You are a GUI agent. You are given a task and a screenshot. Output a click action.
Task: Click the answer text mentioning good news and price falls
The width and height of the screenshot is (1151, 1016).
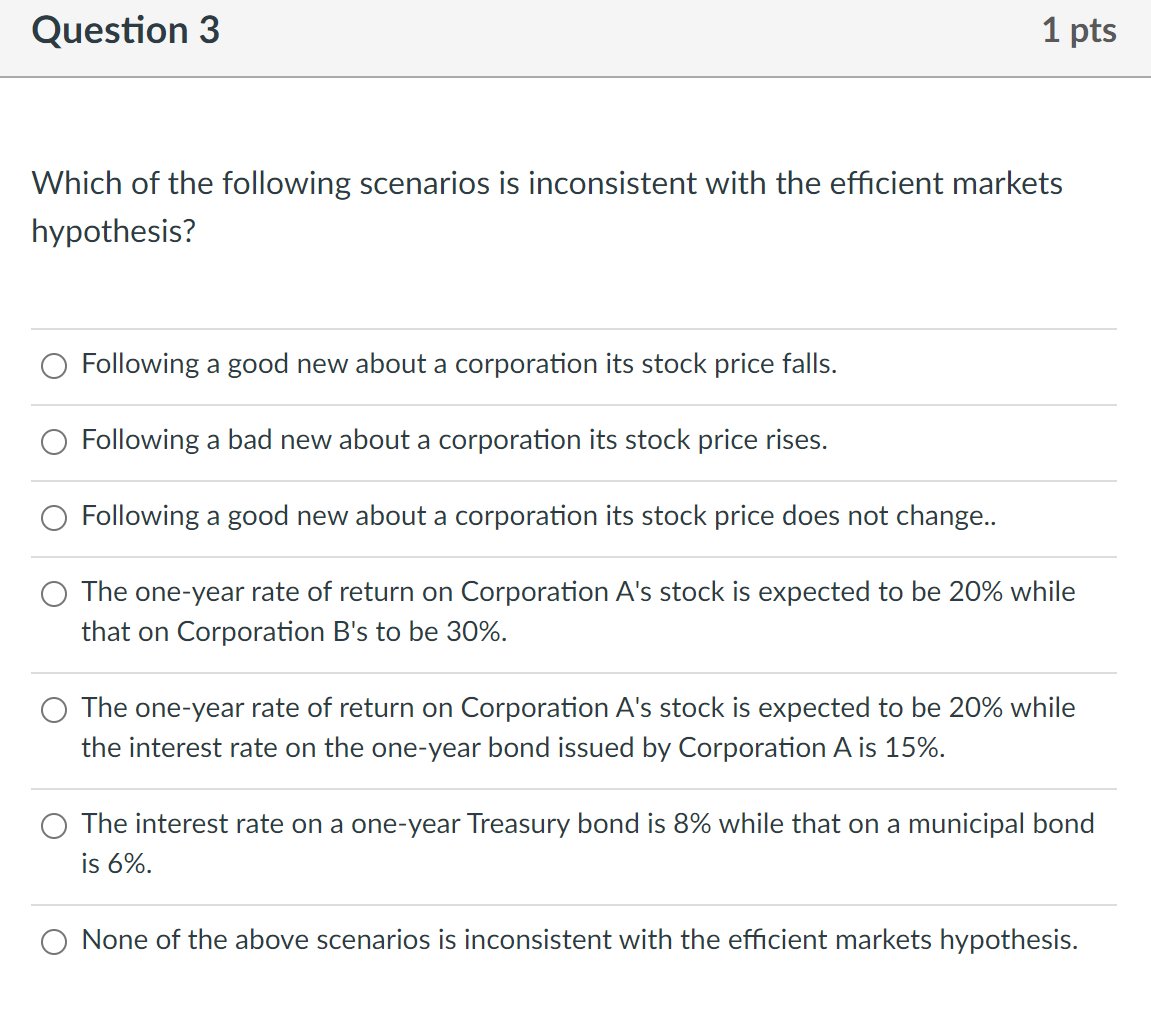point(459,364)
